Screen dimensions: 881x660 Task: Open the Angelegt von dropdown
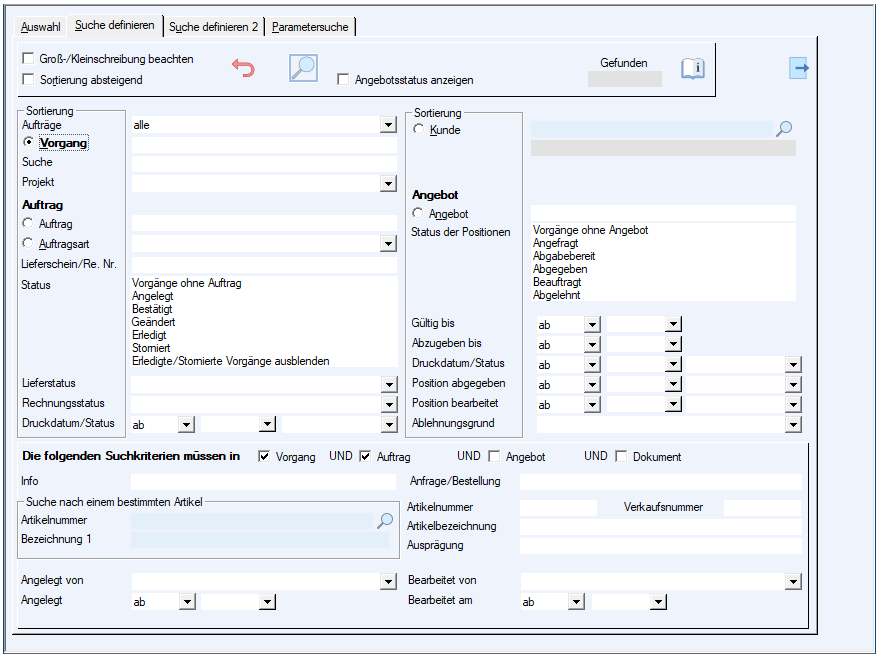click(x=388, y=581)
